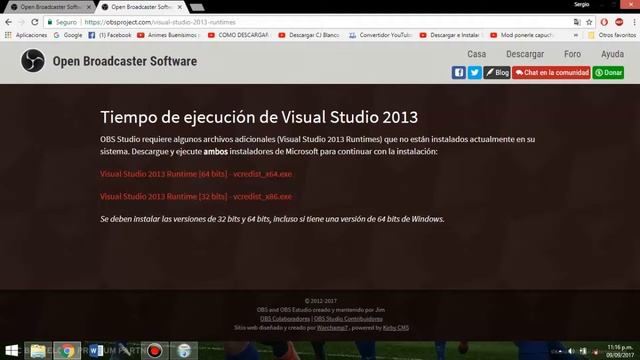Open Chat en la comunidad button
This screenshot has width=640, height=360.
[551, 73]
